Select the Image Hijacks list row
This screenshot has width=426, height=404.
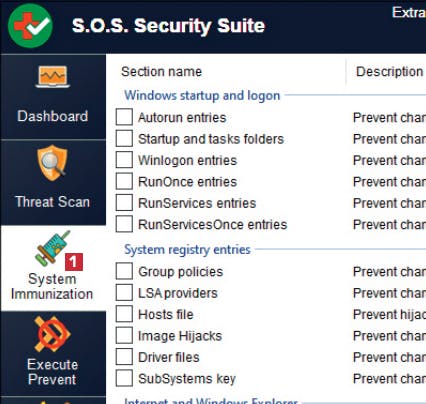pyautogui.click(x=271, y=336)
